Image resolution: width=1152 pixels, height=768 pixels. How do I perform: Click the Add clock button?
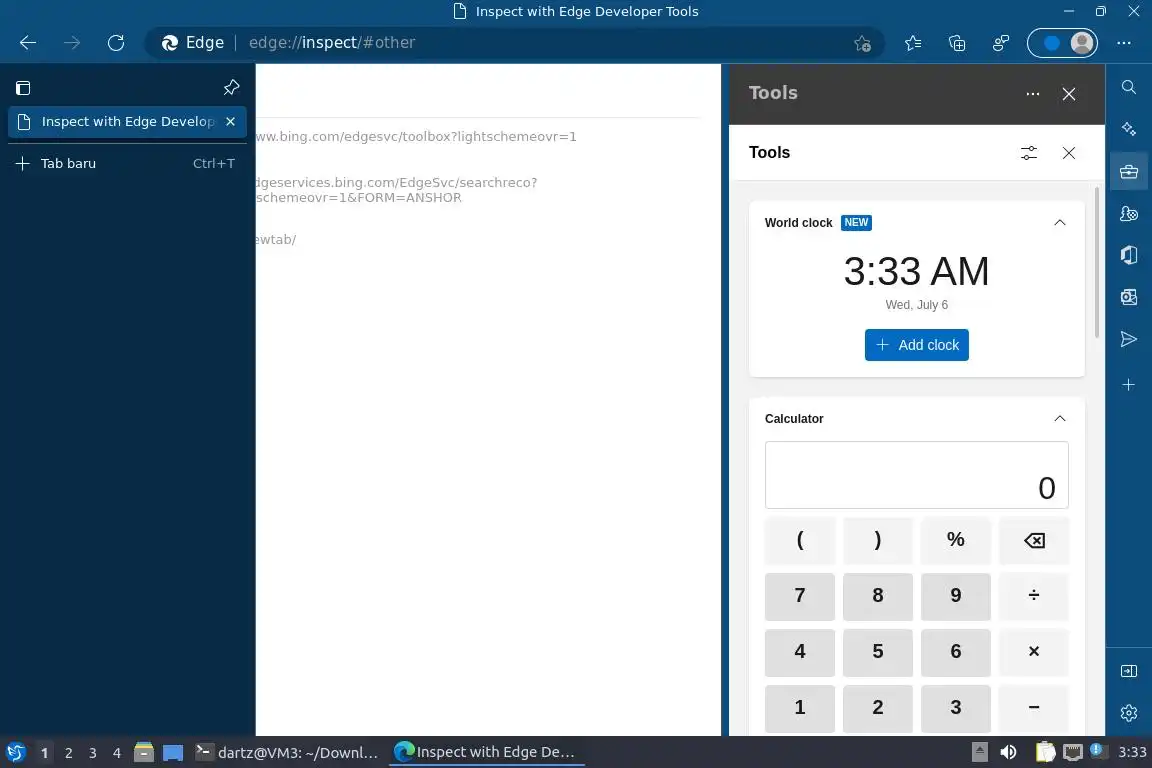(916, 345)
